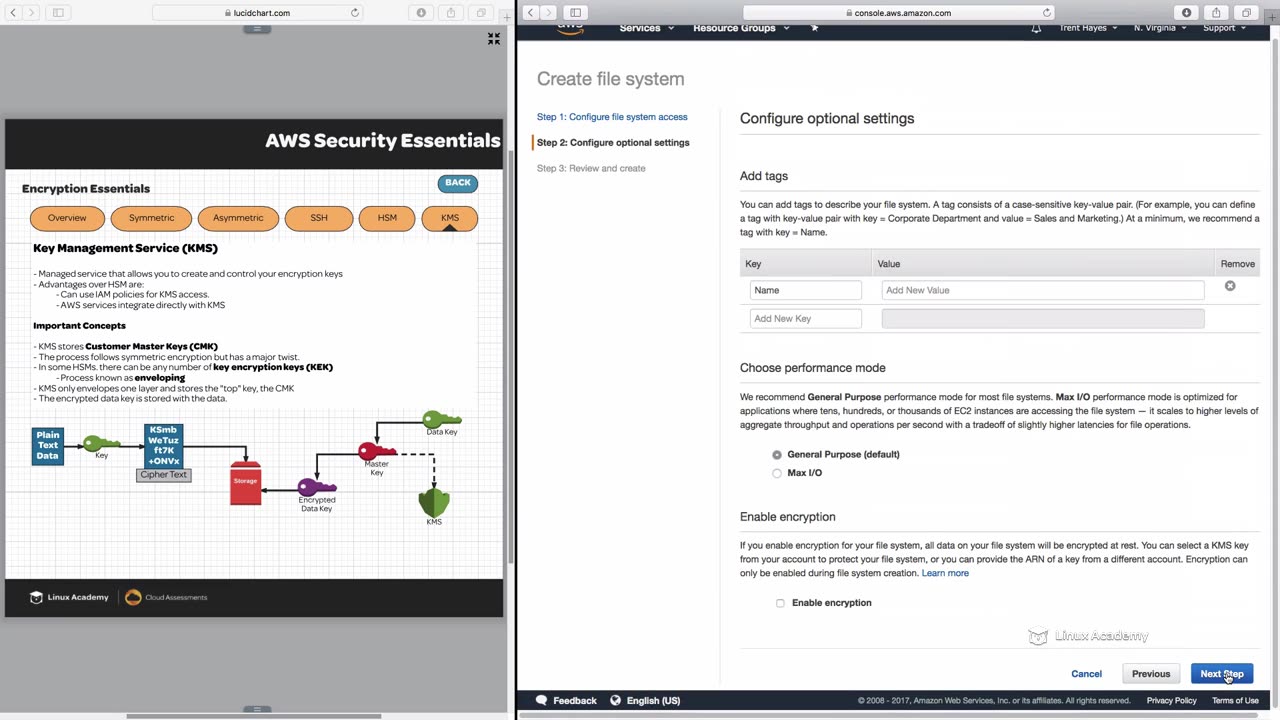
Task: Show tab overview in the AWS console Safari window
Action: 1246,13
